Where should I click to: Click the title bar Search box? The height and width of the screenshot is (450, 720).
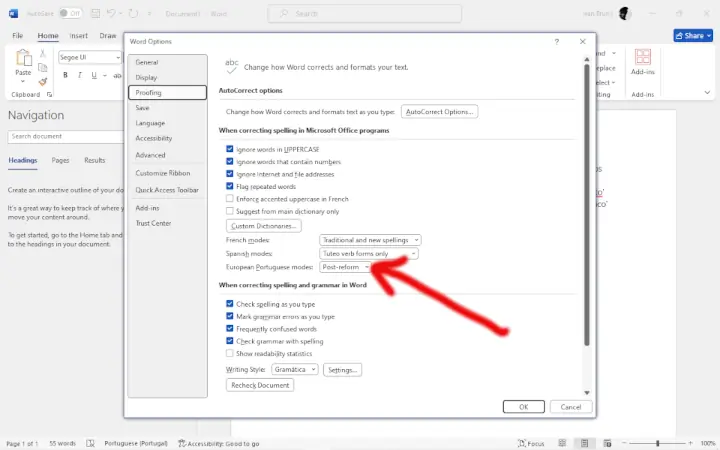pos(365,13)
